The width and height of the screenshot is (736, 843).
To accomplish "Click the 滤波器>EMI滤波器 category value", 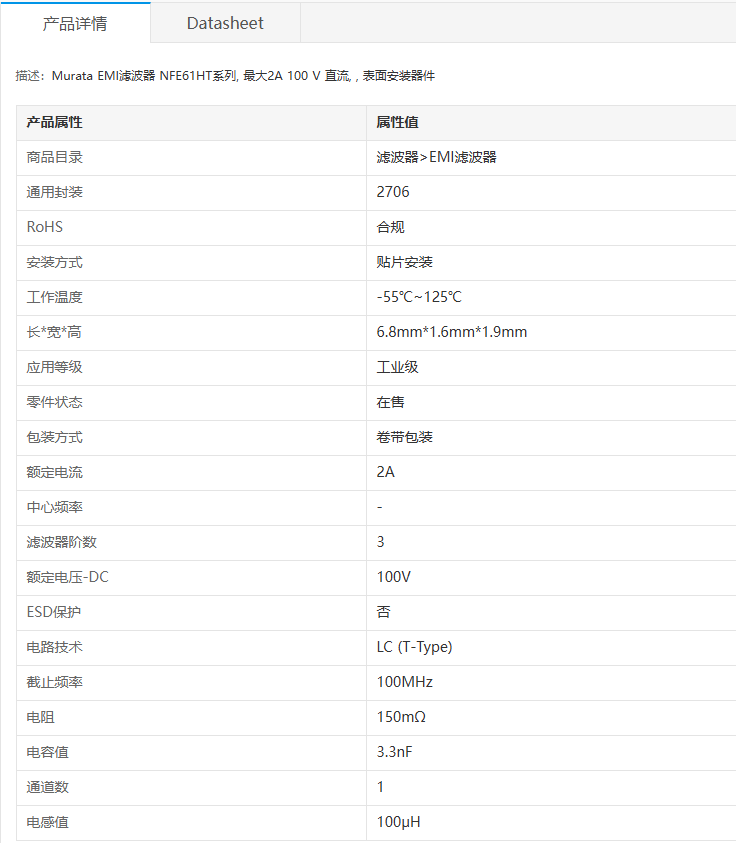I will [x=436, y=158].
